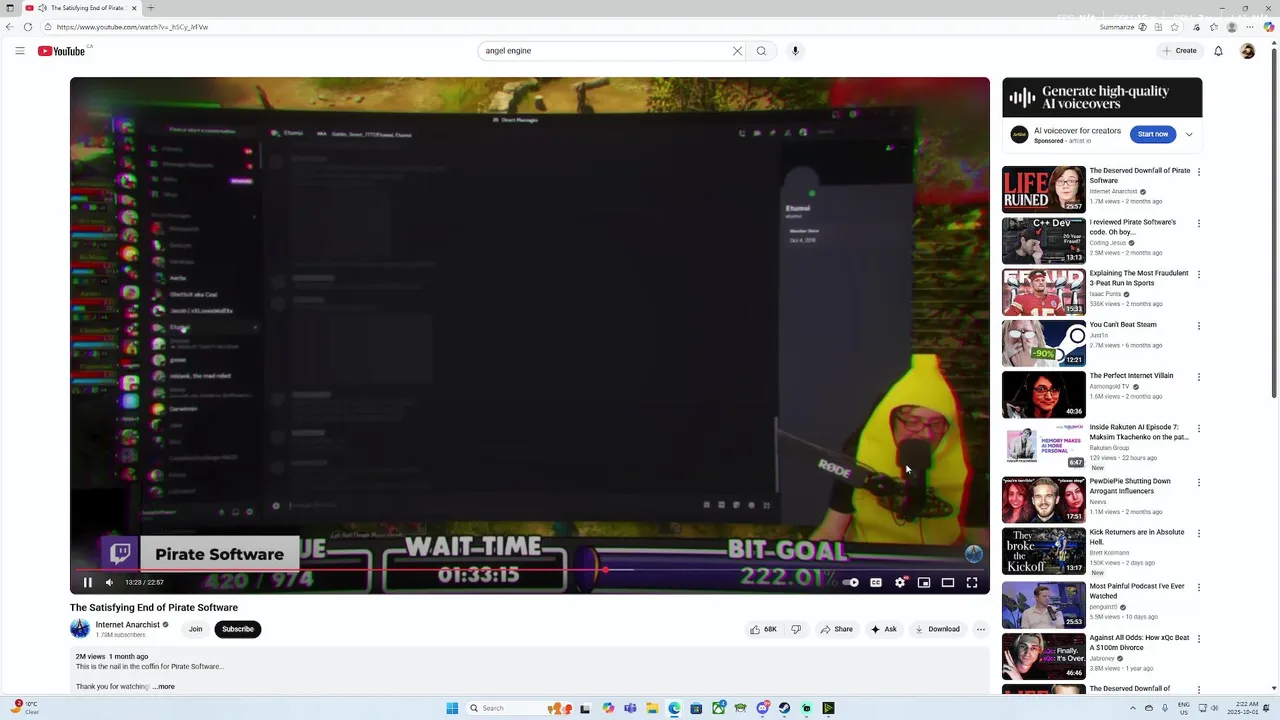This screenshot has height=720, width=1280.
Task: Open YouTube notifications bell
Action: pos(1218,51)
